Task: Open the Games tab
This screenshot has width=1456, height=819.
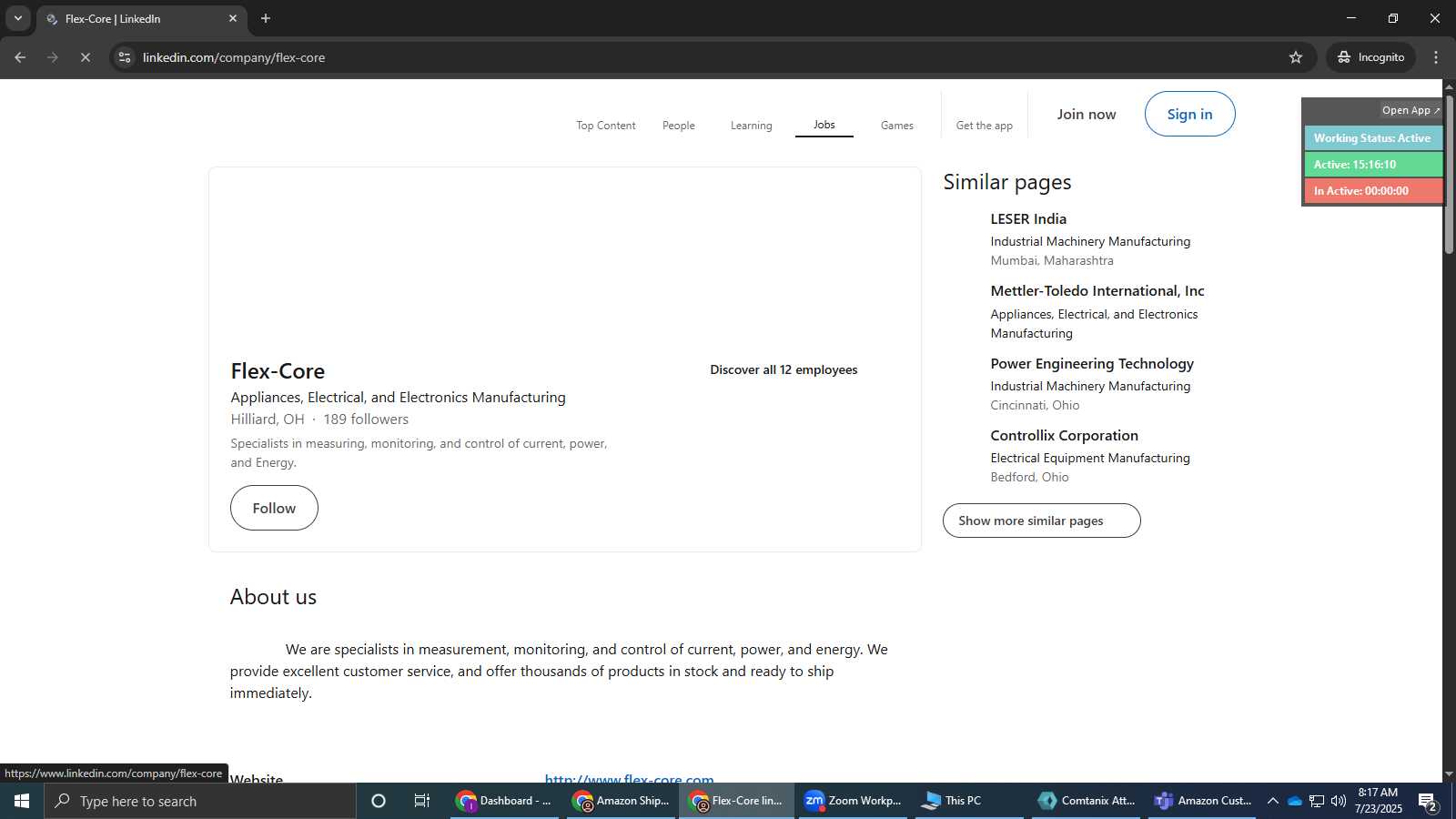Action: [x=896, y=126]
